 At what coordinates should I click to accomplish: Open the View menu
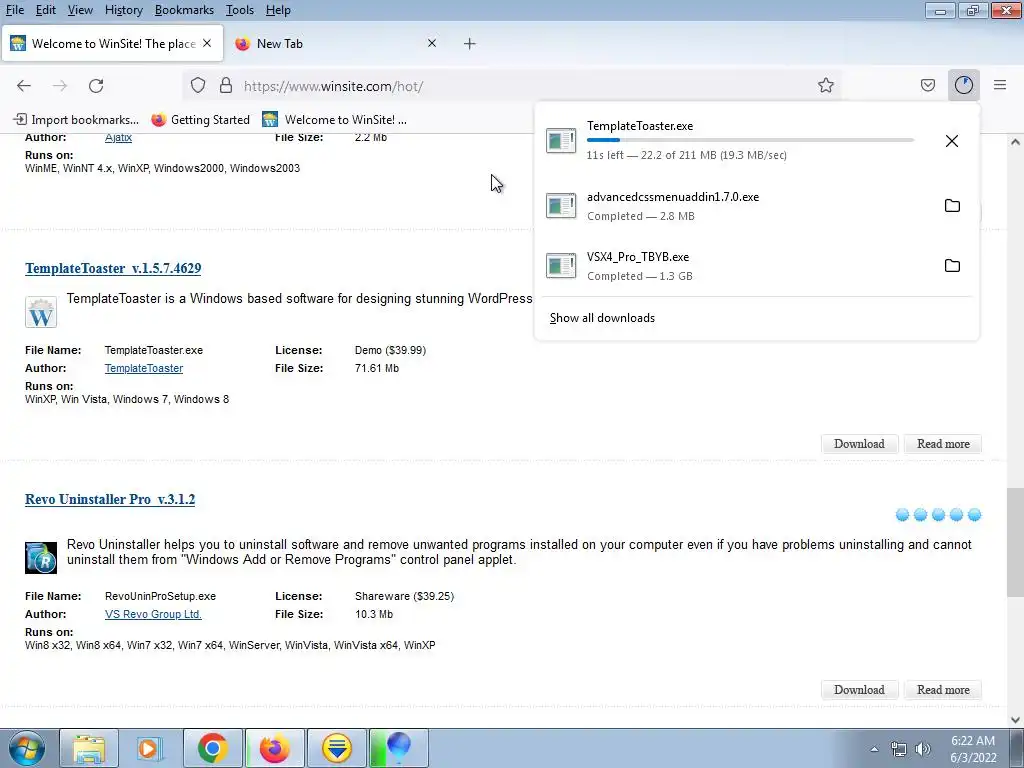80,10
